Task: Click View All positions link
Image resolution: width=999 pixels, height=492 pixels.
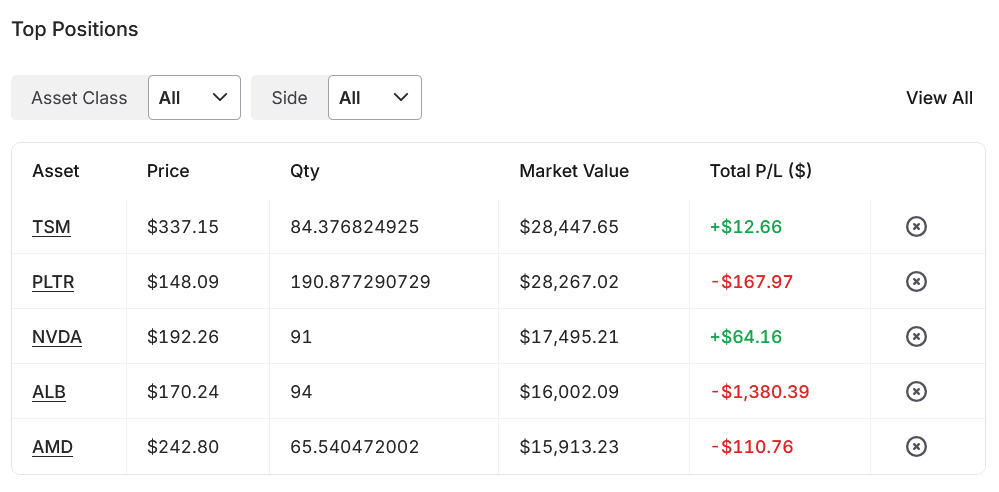Action: point(939,98)
